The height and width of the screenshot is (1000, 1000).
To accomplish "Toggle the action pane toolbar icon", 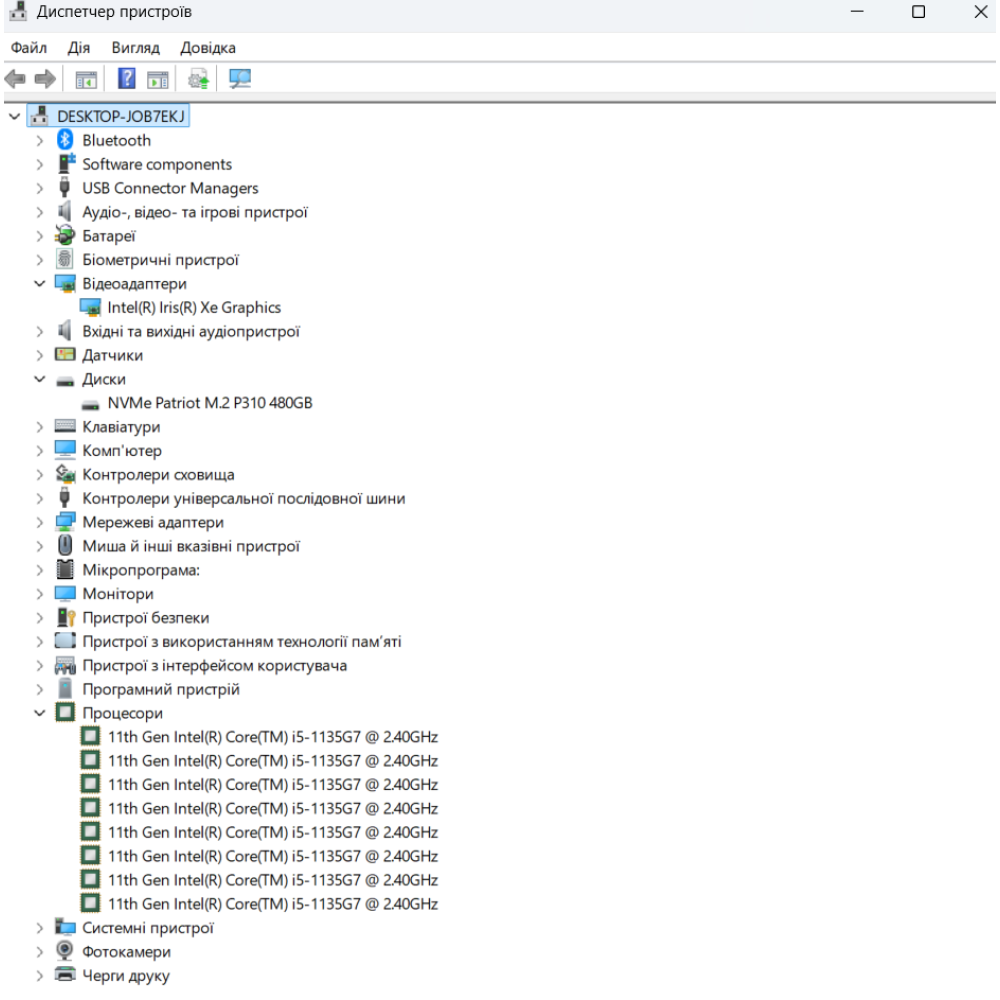I will click(157, 79).
